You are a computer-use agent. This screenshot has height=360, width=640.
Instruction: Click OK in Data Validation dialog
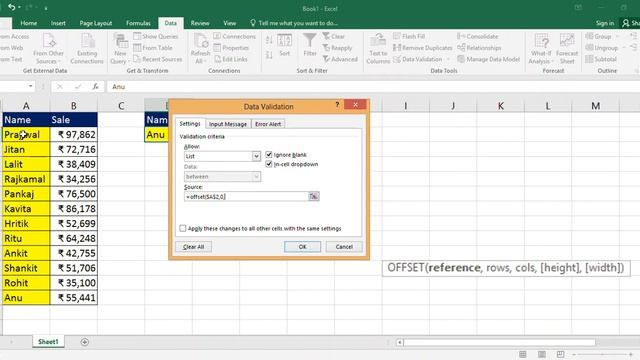pyautogui.click(x=302, y=247)
